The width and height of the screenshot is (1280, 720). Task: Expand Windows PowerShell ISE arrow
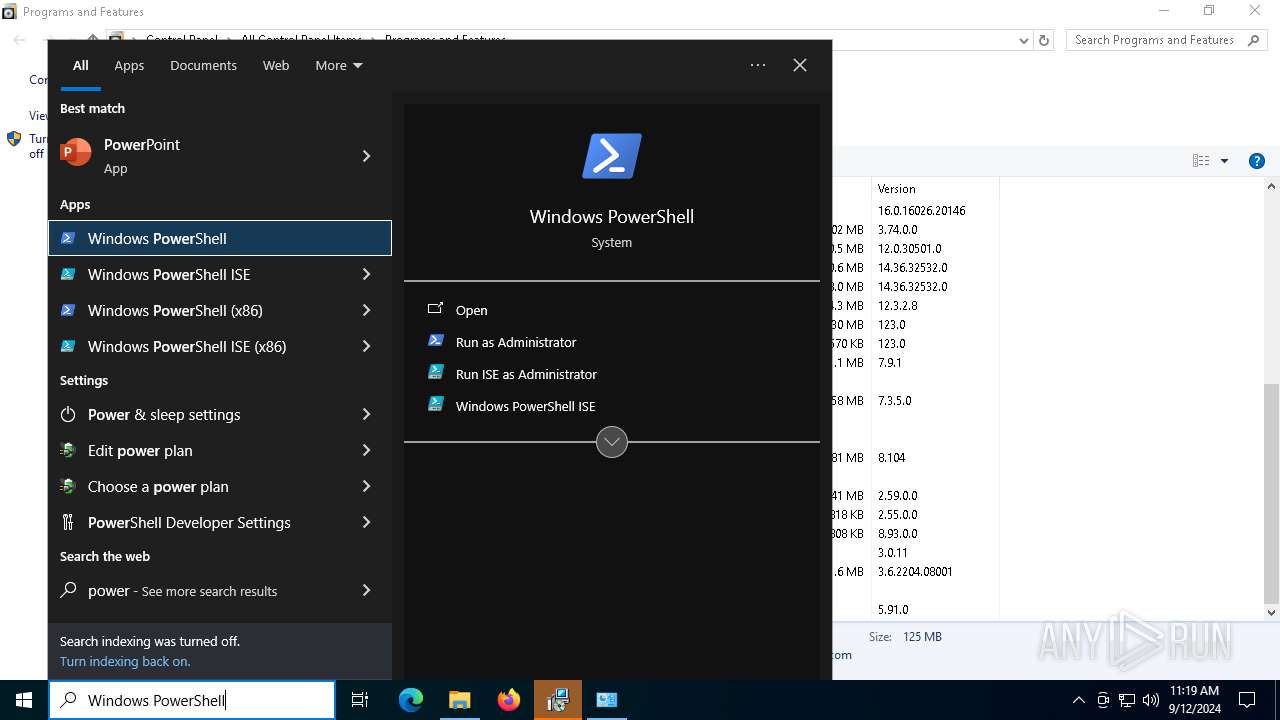click(x=366, y=274)
